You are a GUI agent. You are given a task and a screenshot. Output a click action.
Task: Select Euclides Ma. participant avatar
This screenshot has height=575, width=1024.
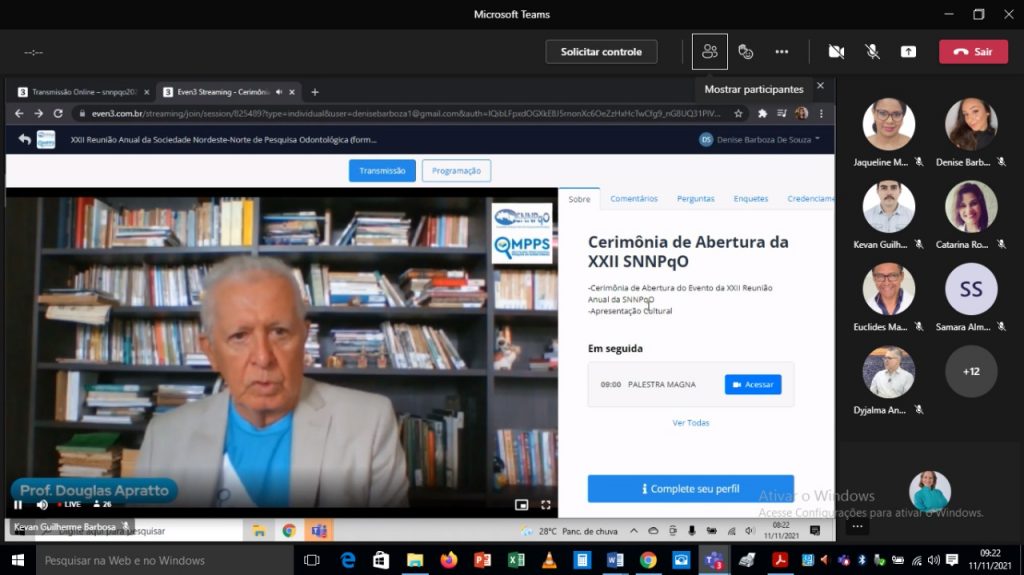(888, 289)
